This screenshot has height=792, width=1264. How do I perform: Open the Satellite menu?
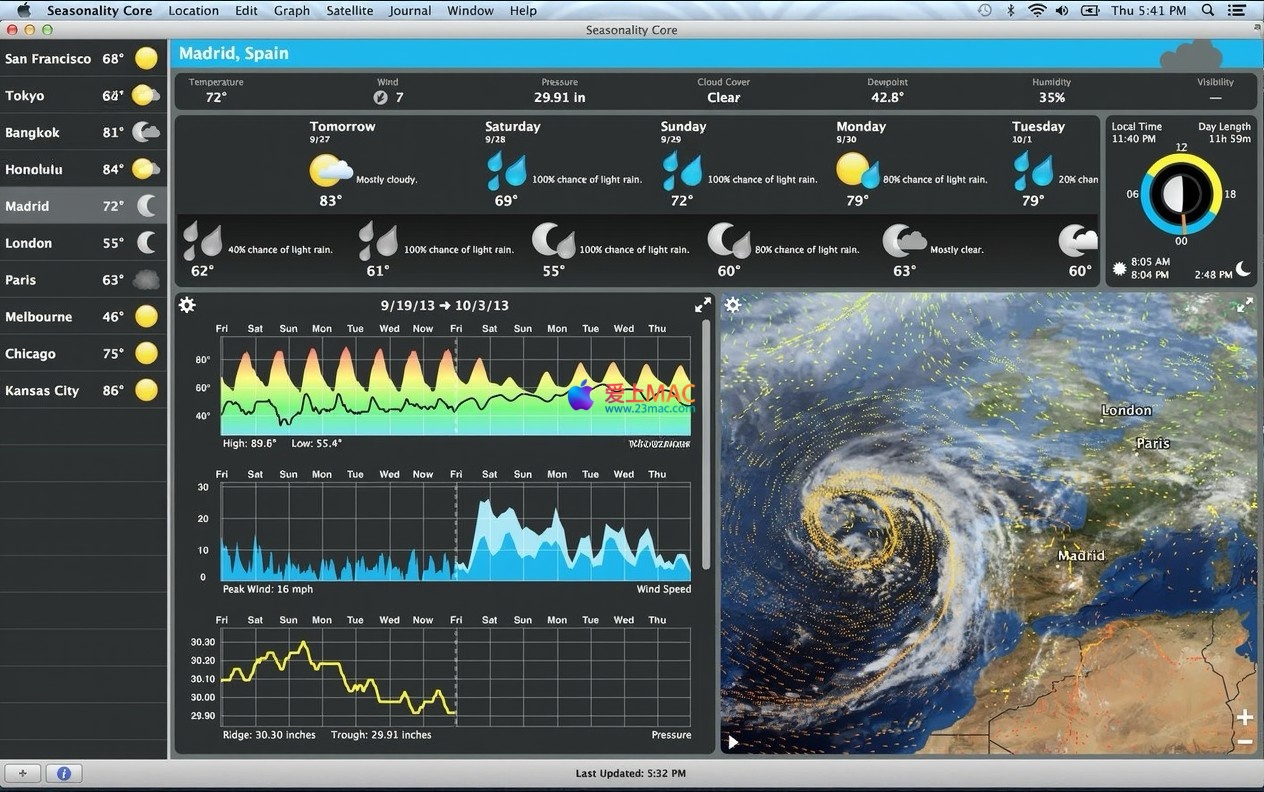click(x=349, y=10)
